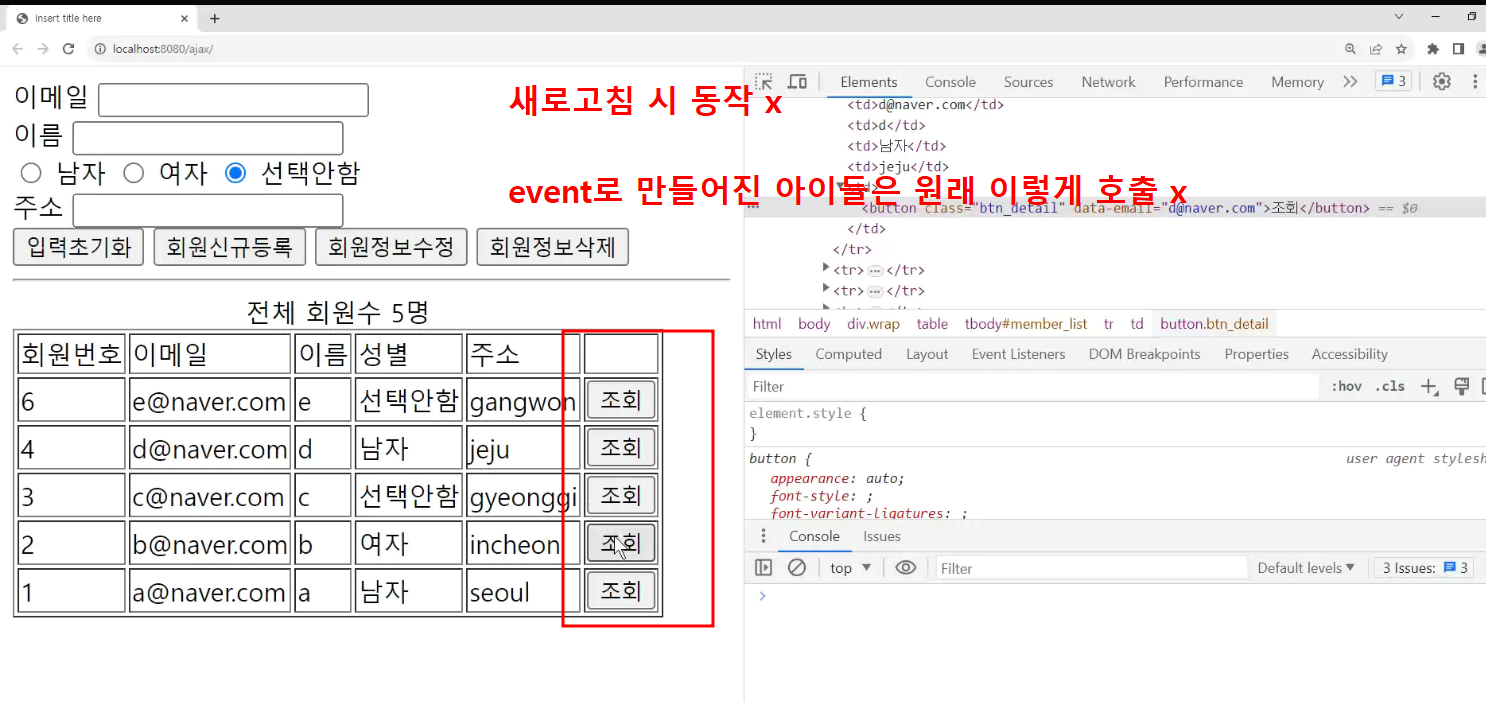Open the Performance tab
The height and width of the screenshot is (702, 1486).
1203,82
